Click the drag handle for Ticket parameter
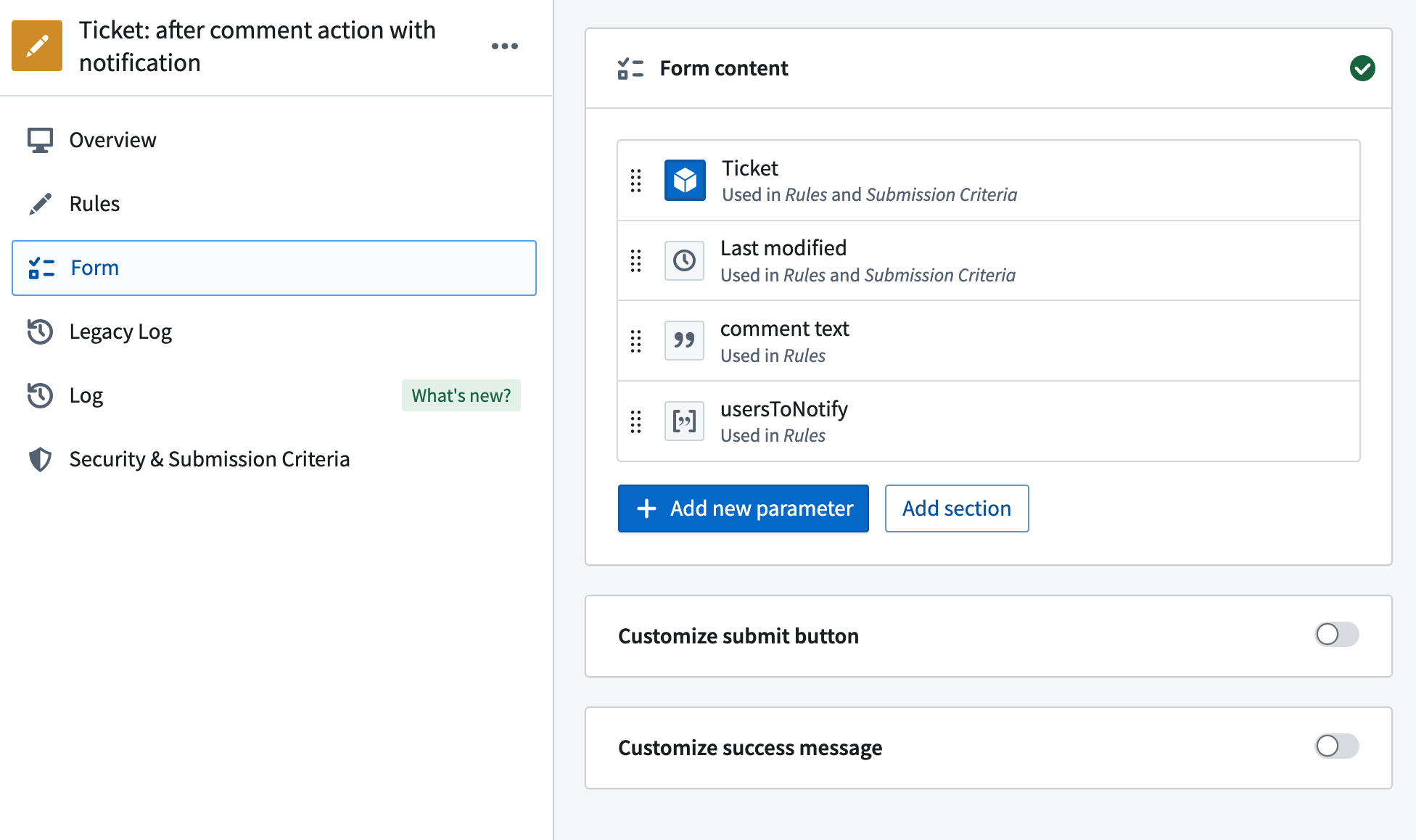Image resolution: width=1416 pixels, height=840 pixels. pos(636,181)
